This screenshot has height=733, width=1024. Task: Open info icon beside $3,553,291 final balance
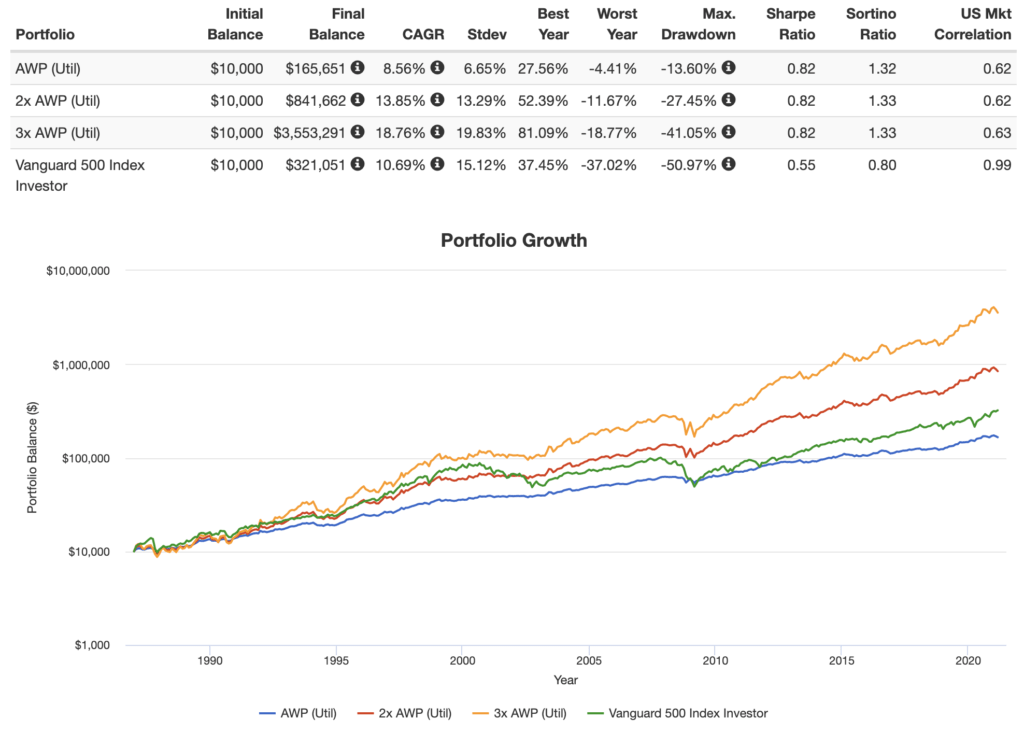pyautogui.click(x=358, y=132)
